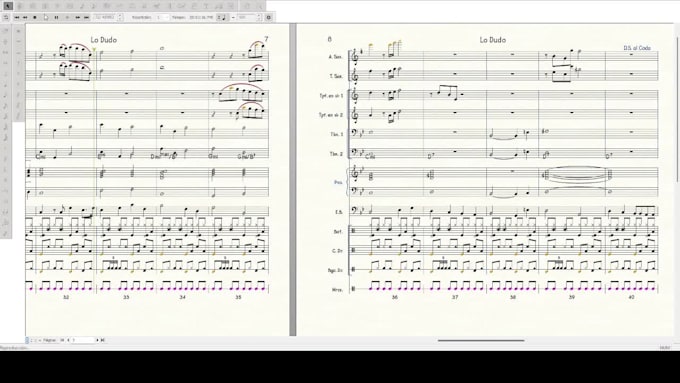The height and width of the screenshot is (383, 680).
Task: Go to first page navigation button
Action: click(62, 340)
